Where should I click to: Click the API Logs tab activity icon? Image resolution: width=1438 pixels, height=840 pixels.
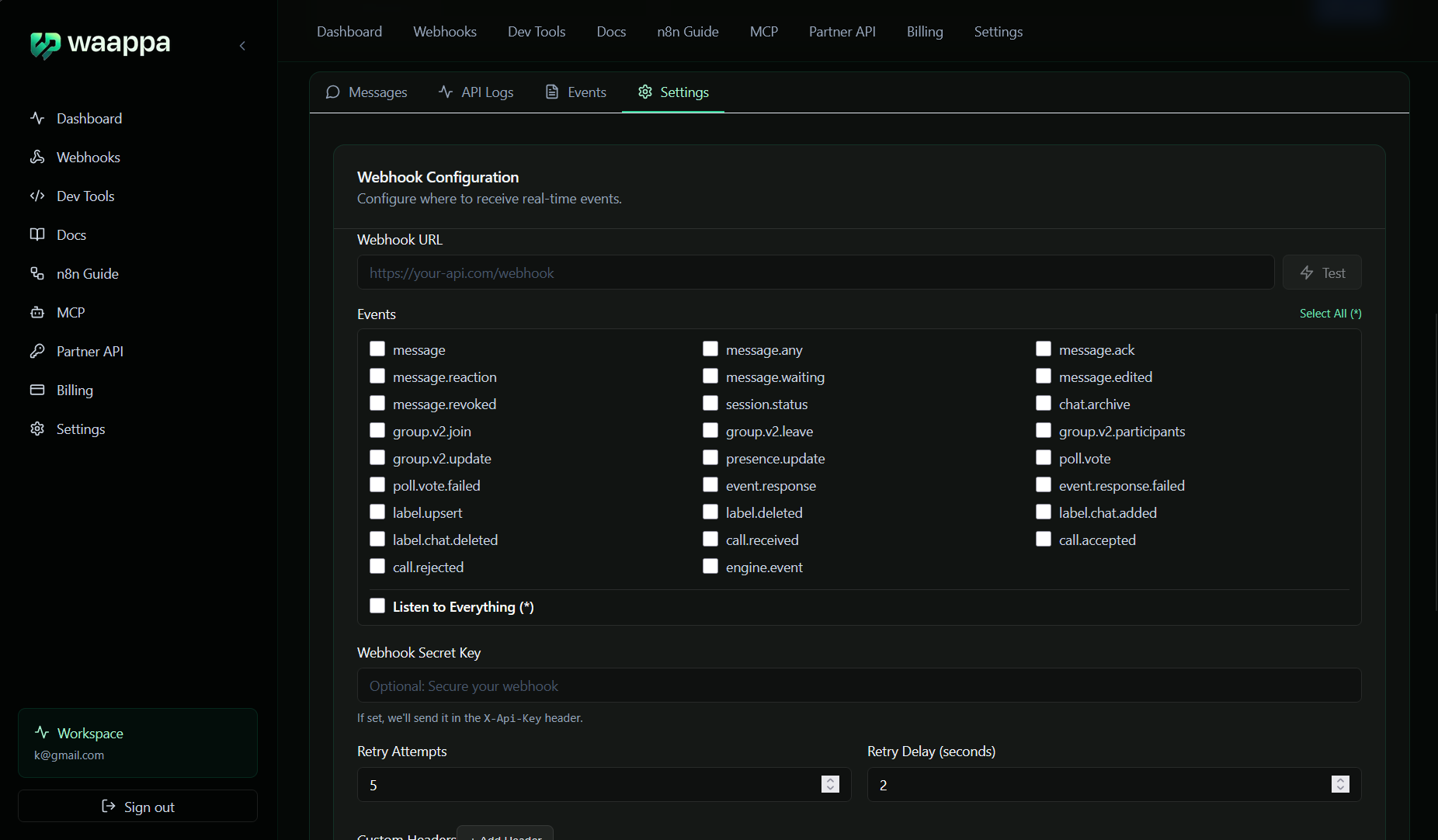(x=446, y=92)
